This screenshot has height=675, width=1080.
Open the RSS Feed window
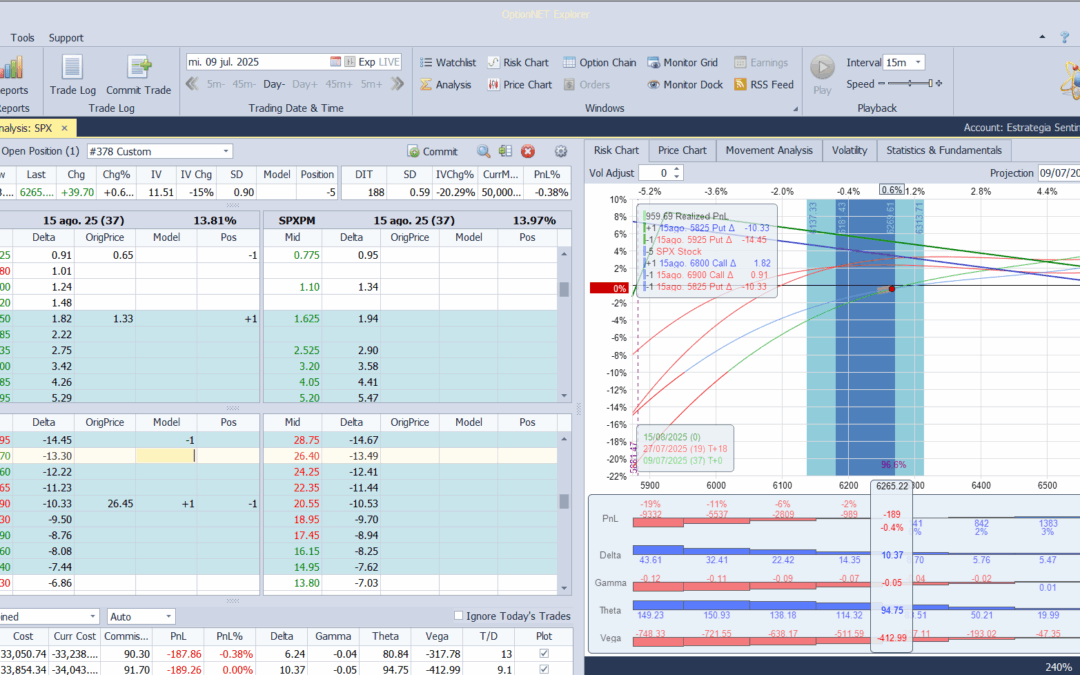click(x=764, y=85)
